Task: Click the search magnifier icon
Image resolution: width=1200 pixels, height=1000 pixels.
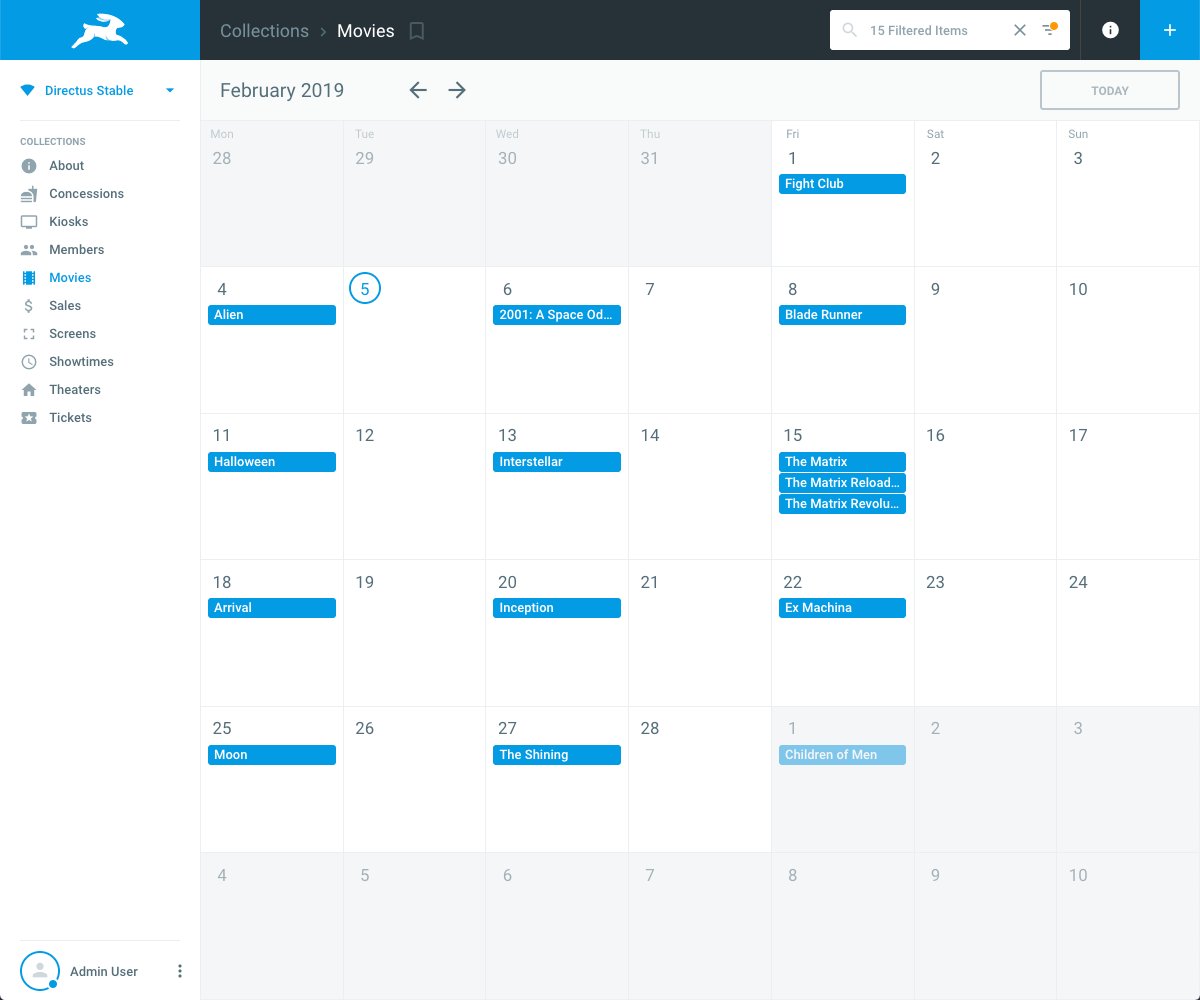Action: point(850,30)
